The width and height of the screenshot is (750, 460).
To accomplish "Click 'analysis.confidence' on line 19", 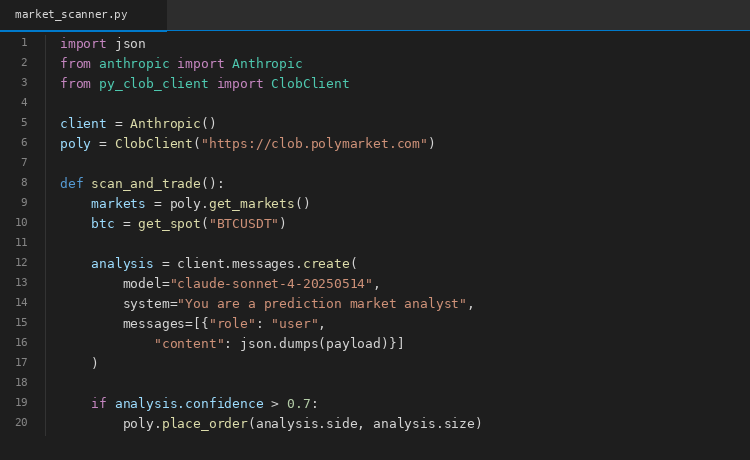I will coord(189,404).
